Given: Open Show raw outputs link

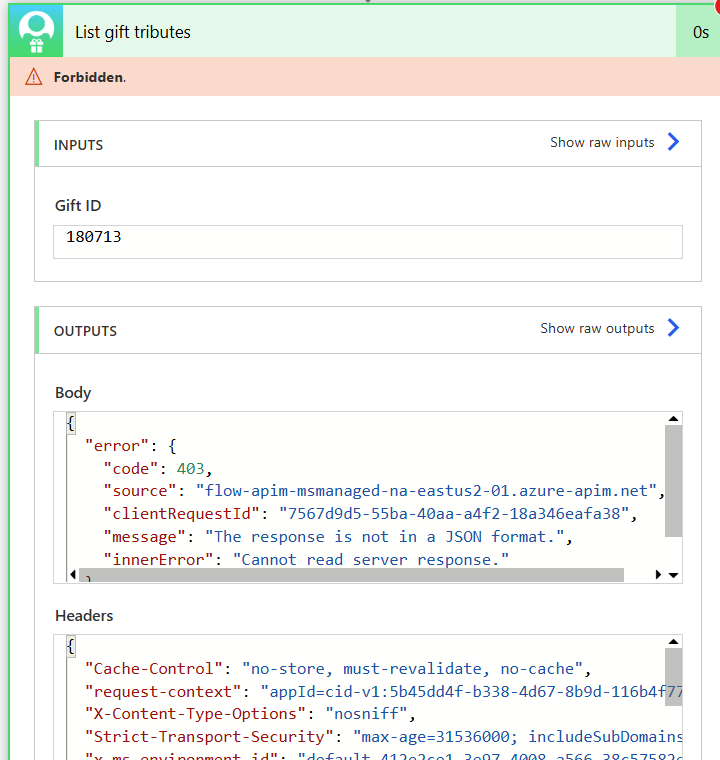Looking at the screenshot, I should click(597, 328).
